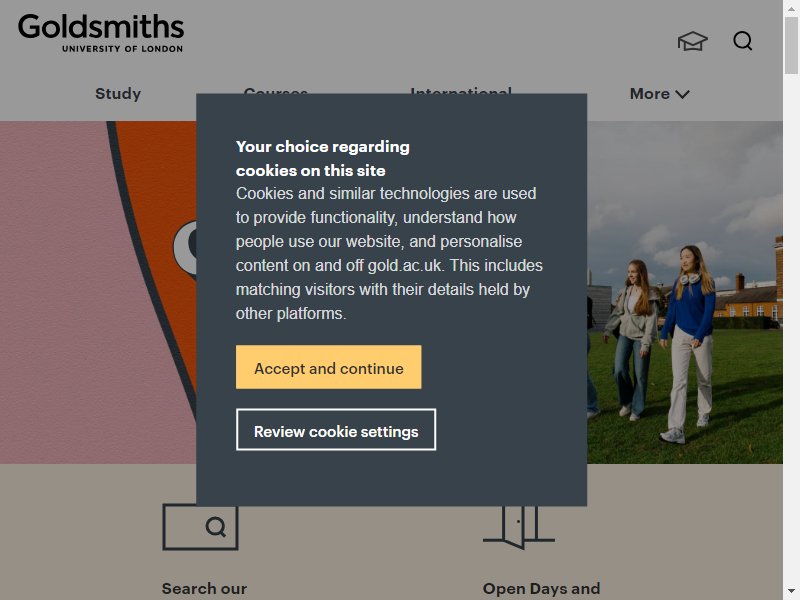The height and width of the screenshot is (600, 800).
Task: Click scrollbar down arrow
Action: point(791,592)
